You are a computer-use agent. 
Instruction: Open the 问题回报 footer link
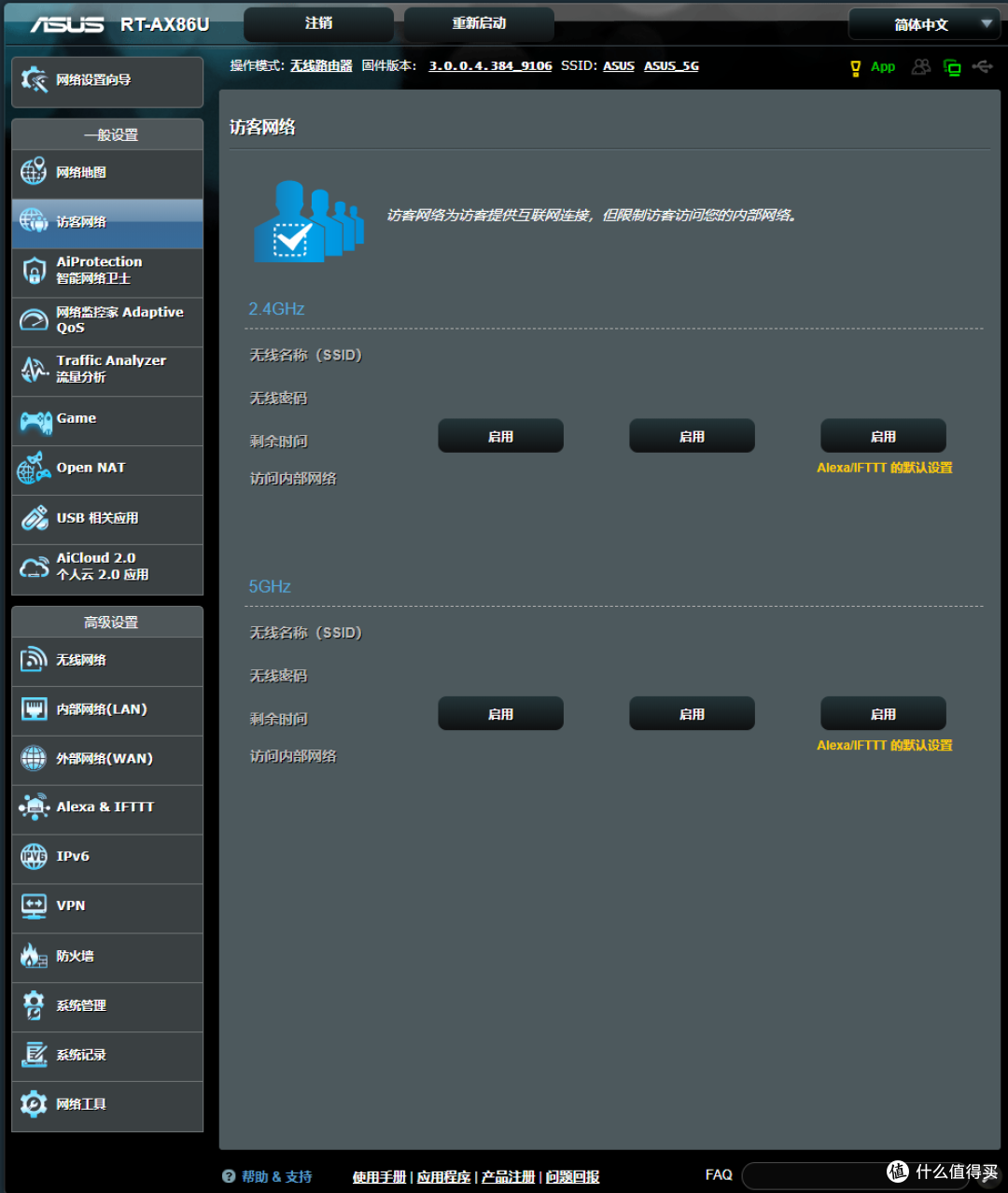coord(572,1177)
